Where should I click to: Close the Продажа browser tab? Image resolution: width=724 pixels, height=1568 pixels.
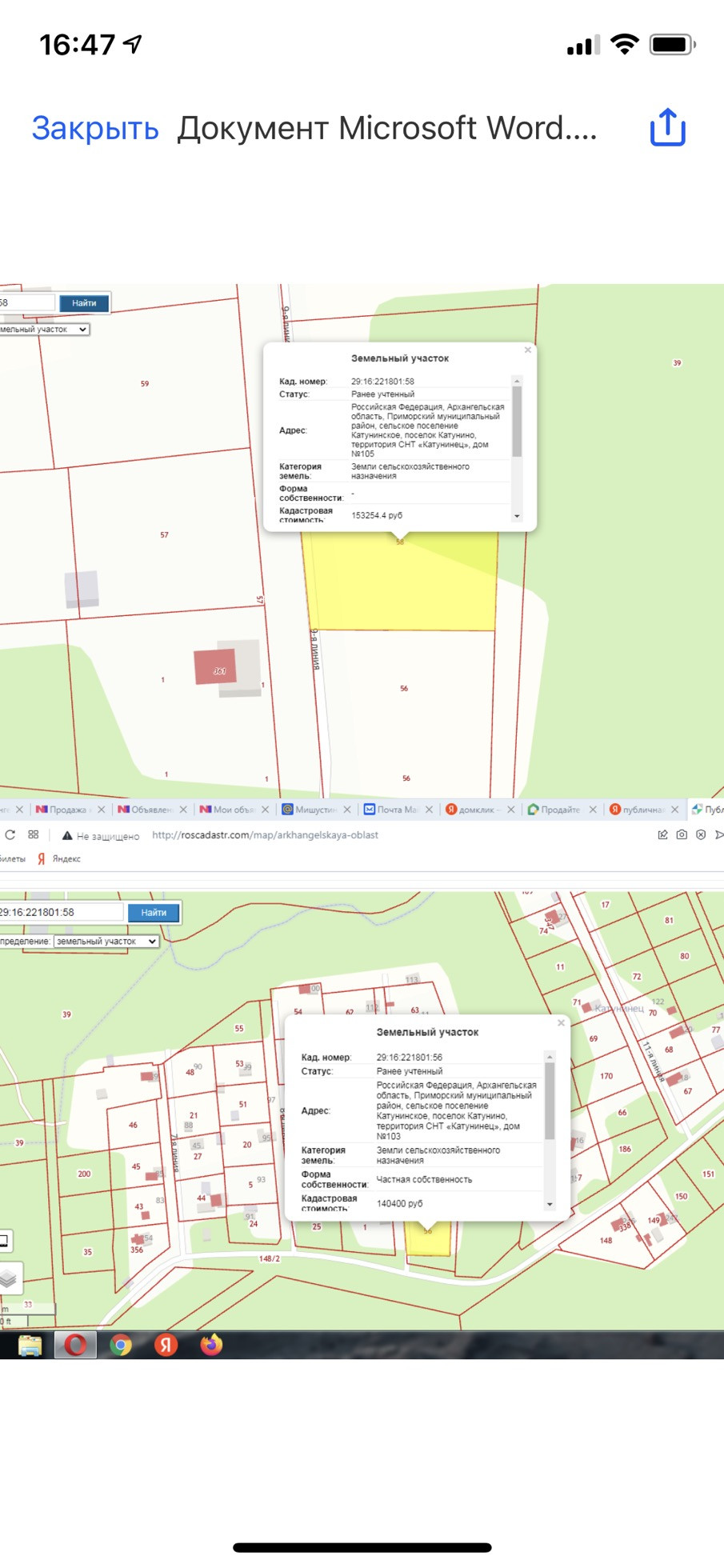(x=101, y=810)
